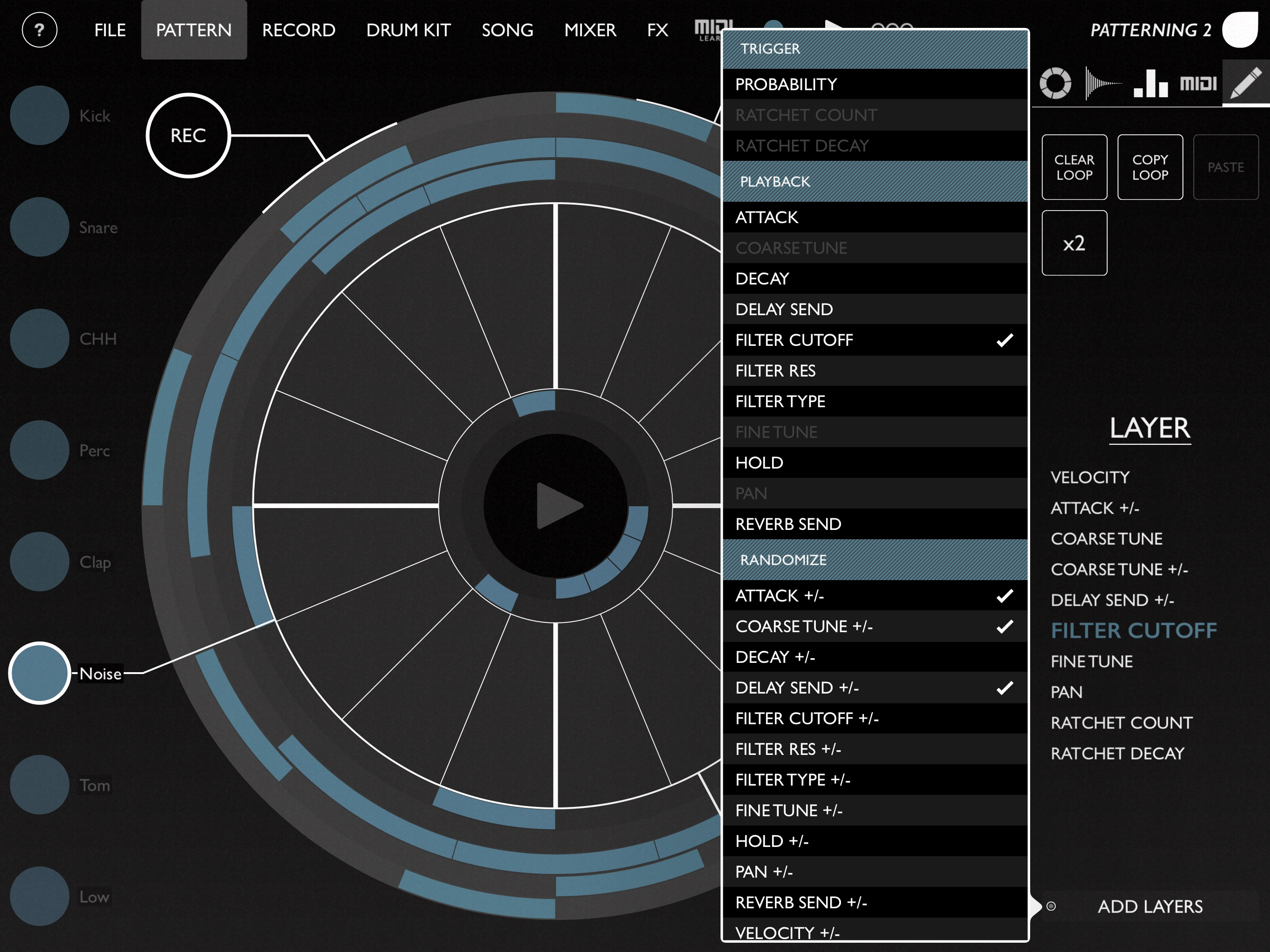Open the MIDI settings tab icon
The width and height of the screenshot is (1270, 952).
(1197, 84)
